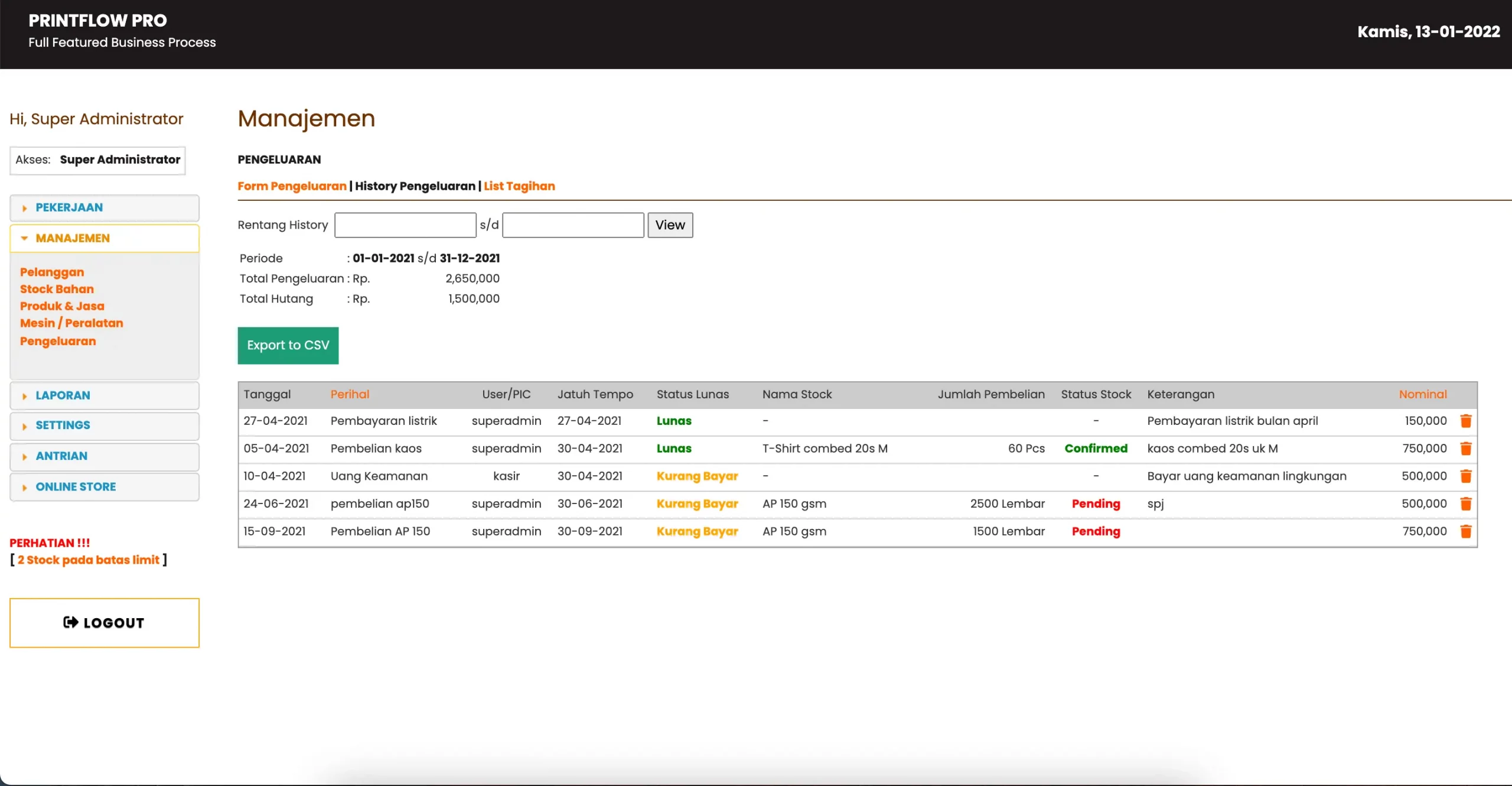Click the Lunas status for Pembayaran listrik
This screenshot has width=1512, height=786.
click(674, 421)
